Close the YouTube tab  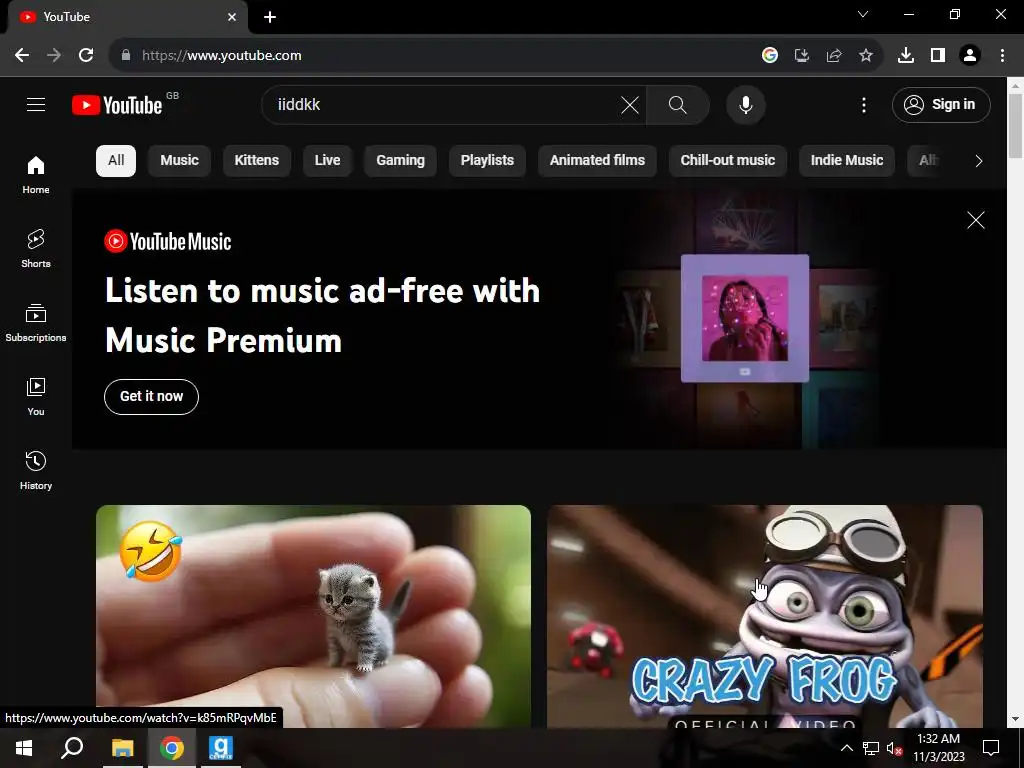click(232, 17)
